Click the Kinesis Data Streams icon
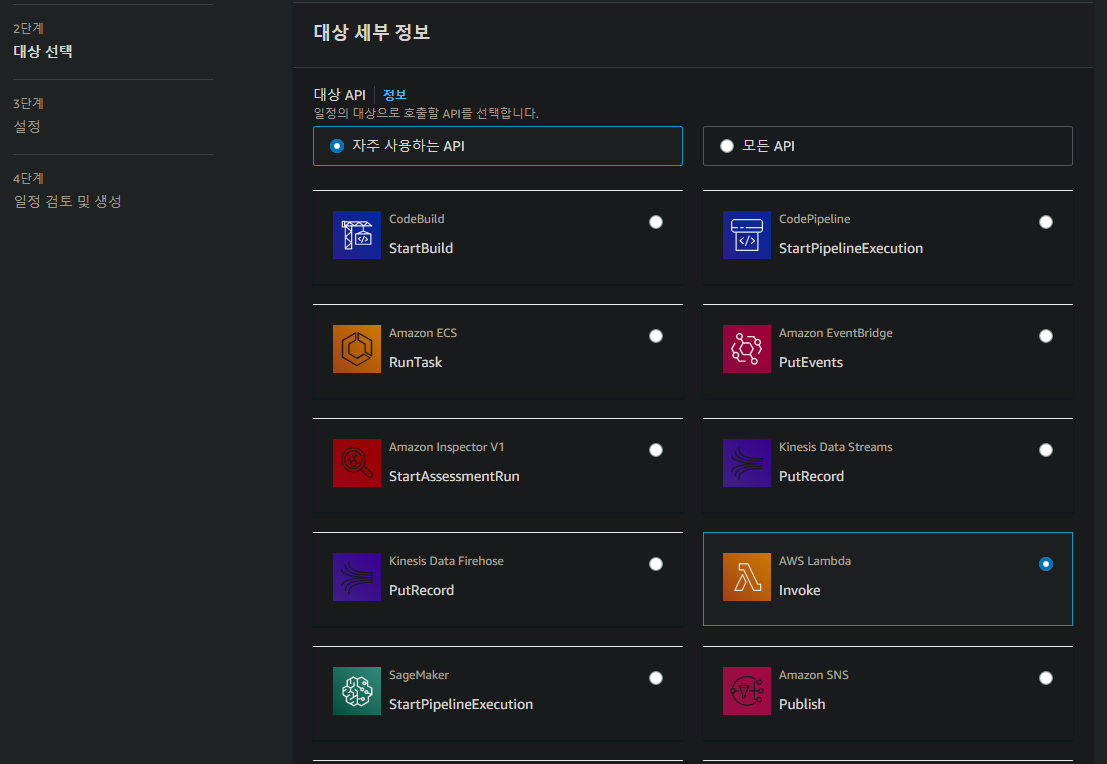Image resolution: width=1107 pixels, height=764 pixels. click(x=746, y=463)
